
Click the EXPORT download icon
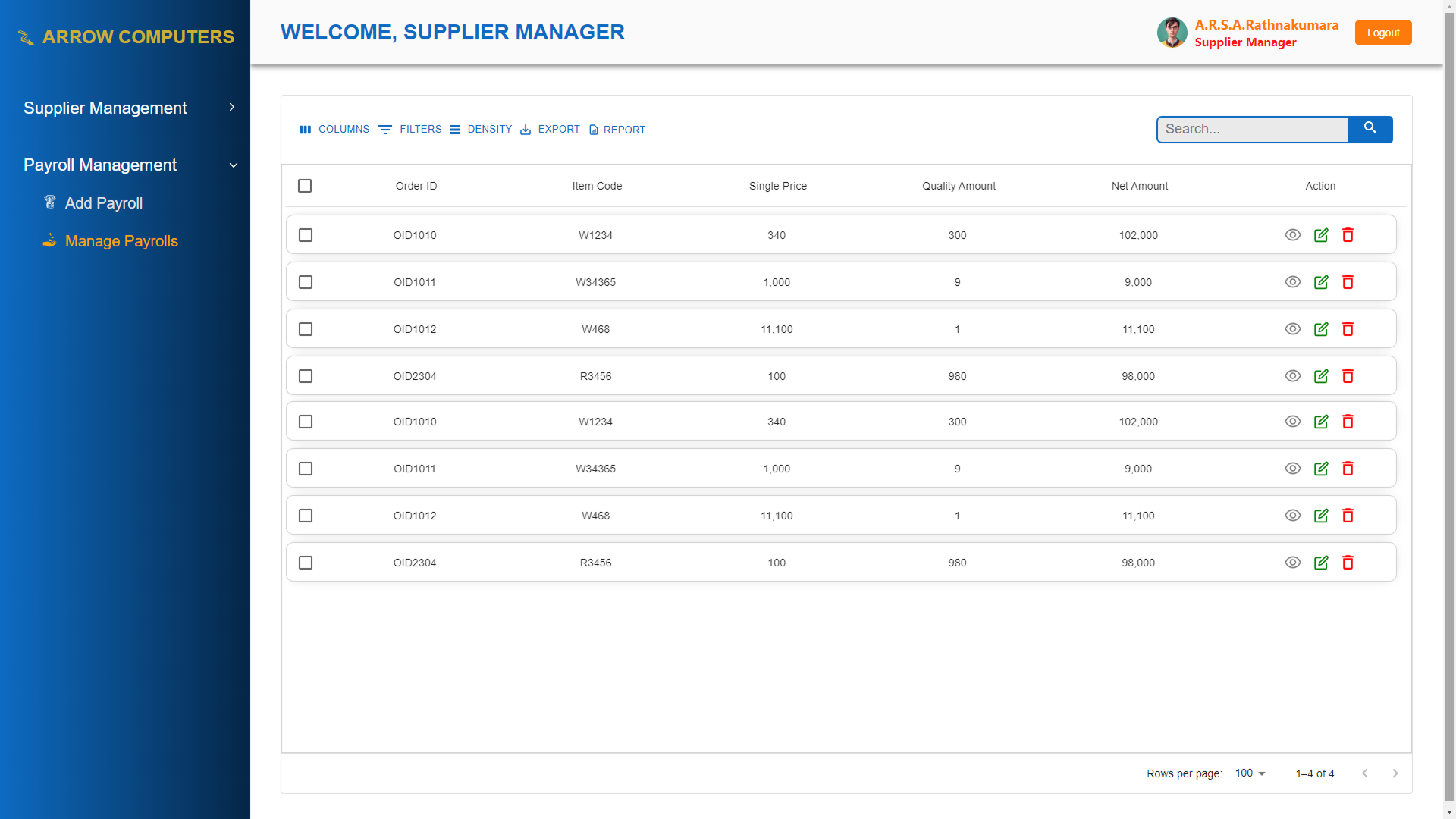pyautogui.click(x=526, y=130)
